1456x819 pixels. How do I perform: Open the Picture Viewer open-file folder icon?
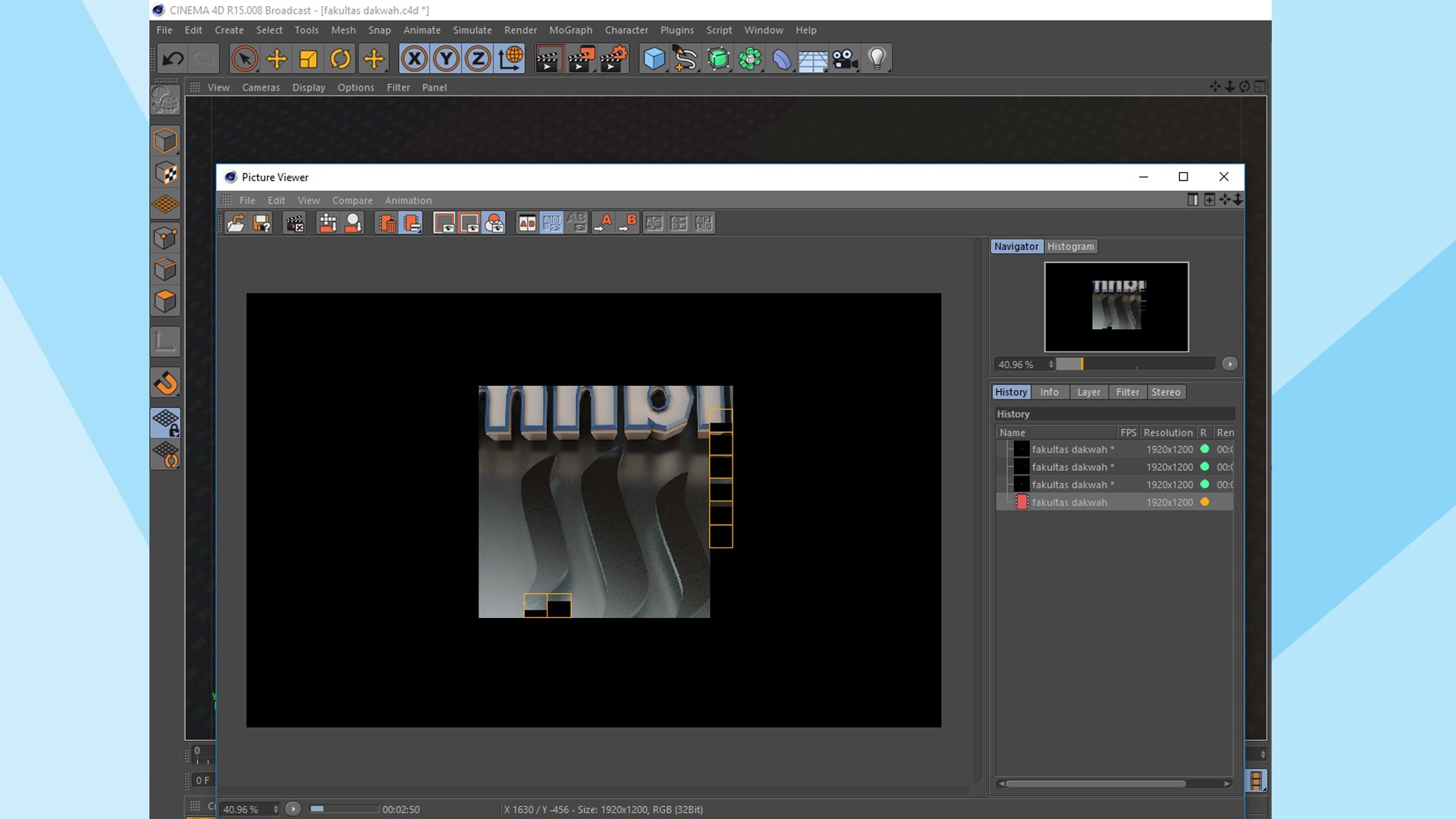pos(237,223)
